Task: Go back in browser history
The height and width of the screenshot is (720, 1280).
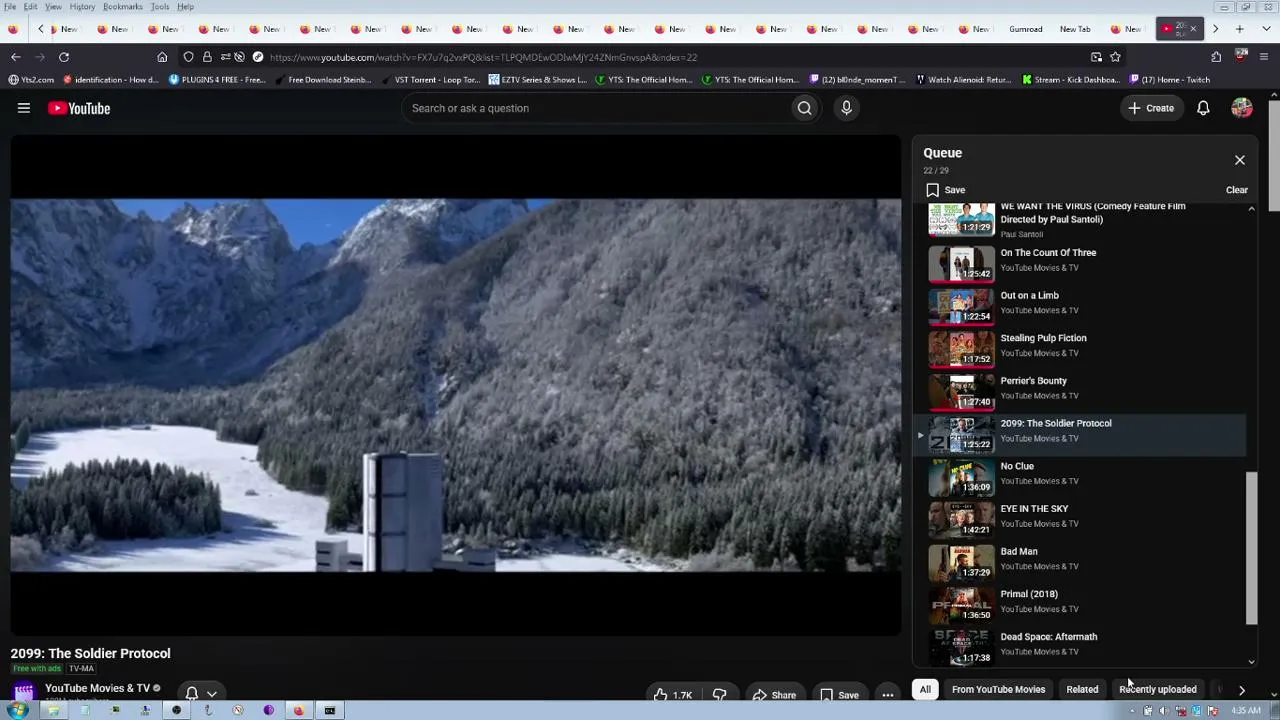Action: (x=16, y=57)
